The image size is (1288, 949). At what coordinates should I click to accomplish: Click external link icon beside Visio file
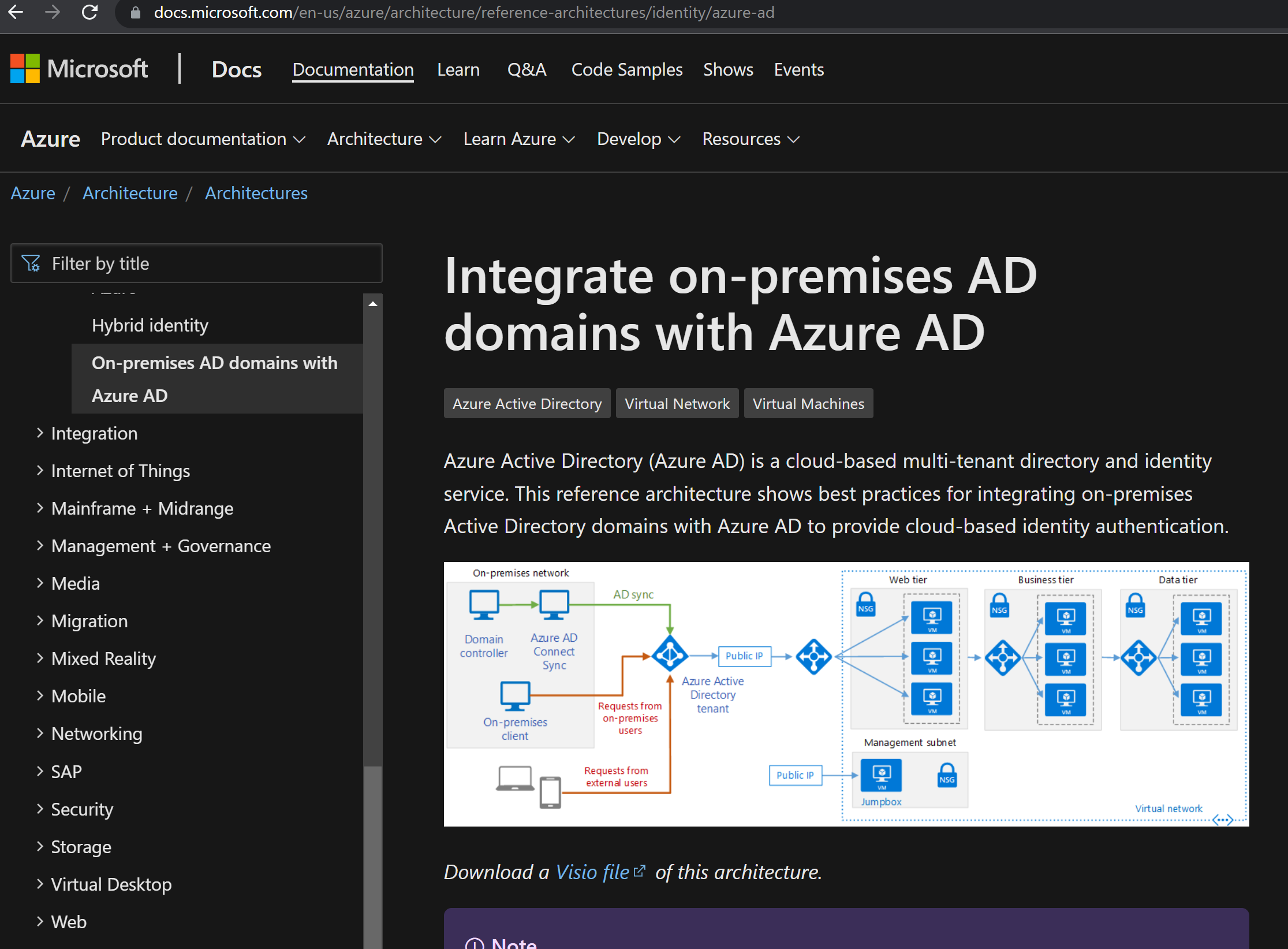639,871
